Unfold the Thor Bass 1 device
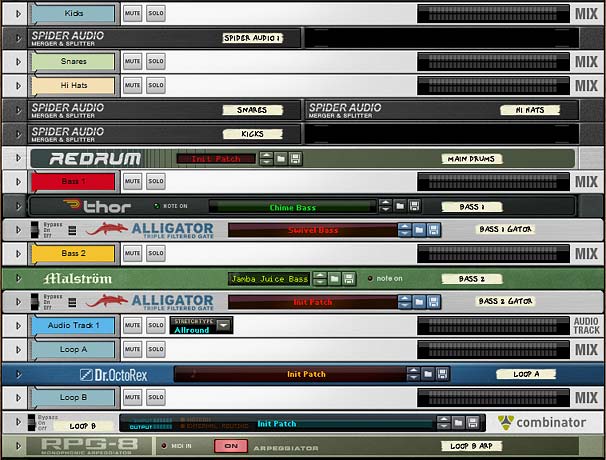This screenshot has height=460, width=606. pyautogui.click(x=18, y=206)
